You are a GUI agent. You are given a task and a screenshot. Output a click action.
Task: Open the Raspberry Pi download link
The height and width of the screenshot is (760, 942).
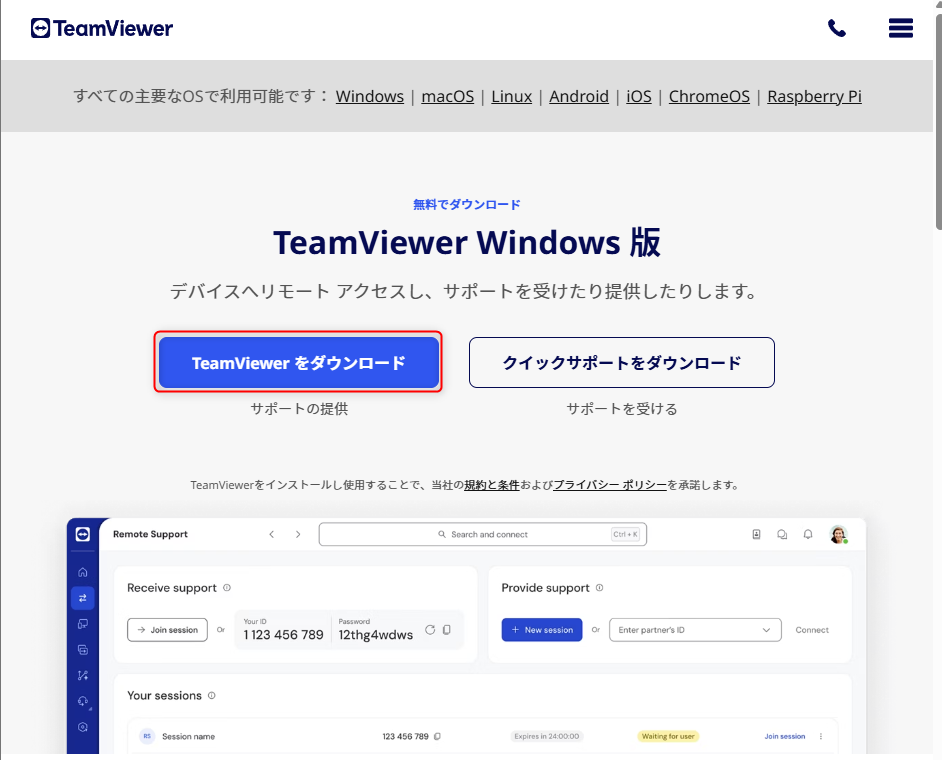coord(814,96)
